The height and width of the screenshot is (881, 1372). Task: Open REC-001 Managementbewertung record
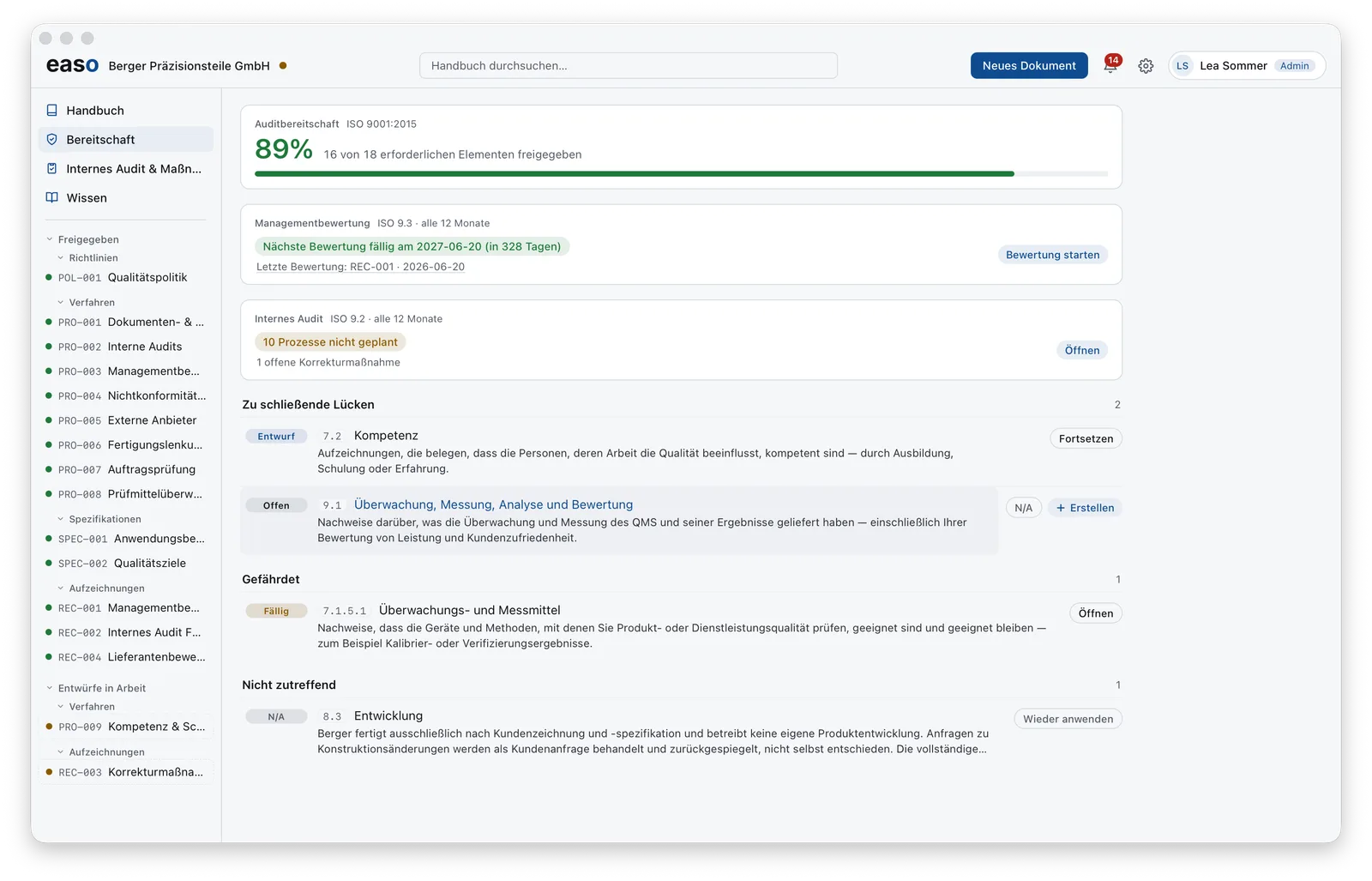pos(126,608)
